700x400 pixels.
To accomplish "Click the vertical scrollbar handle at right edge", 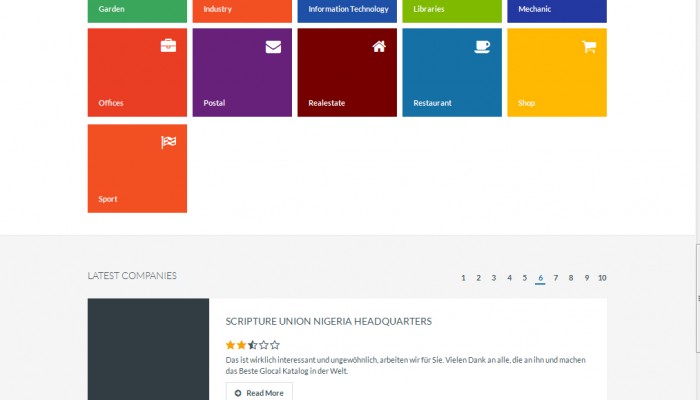I will point(698,298).
